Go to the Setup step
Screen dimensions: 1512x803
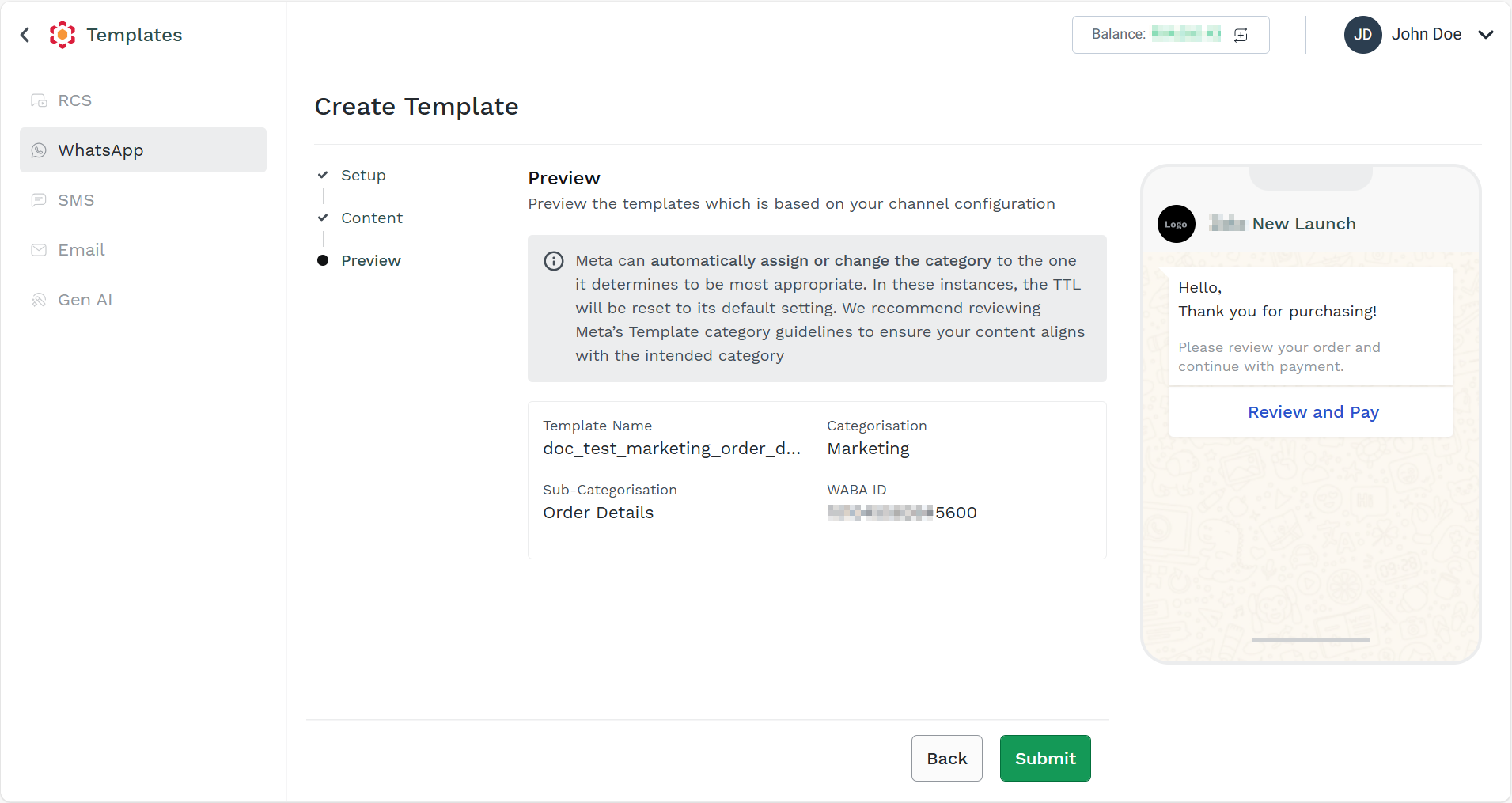click(363, 176)
